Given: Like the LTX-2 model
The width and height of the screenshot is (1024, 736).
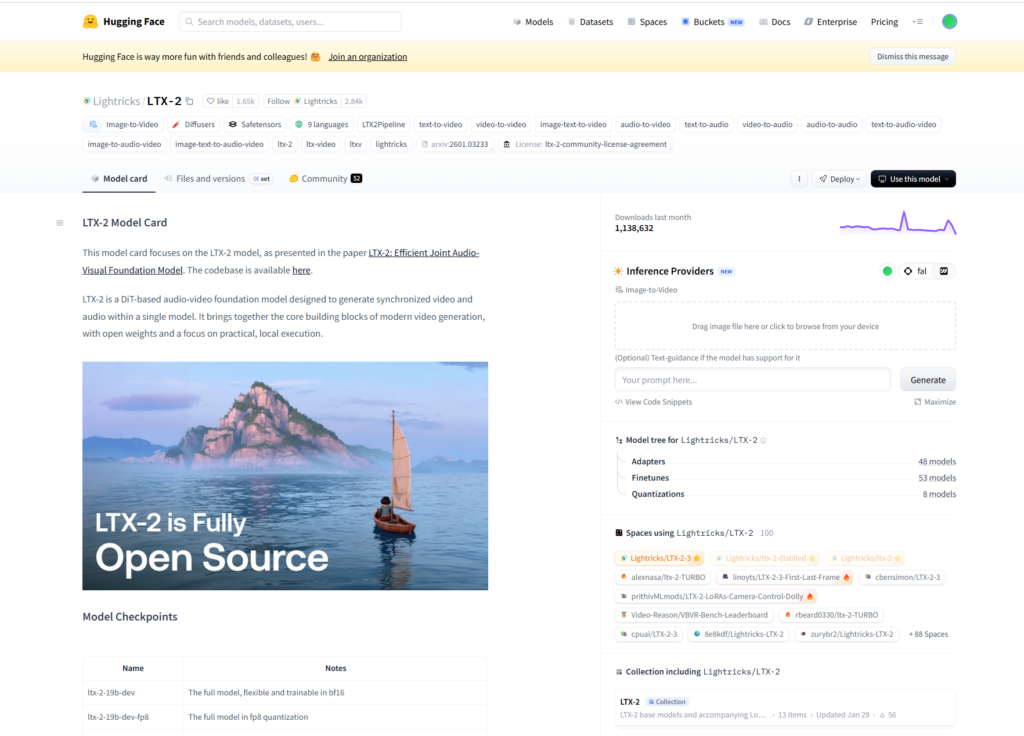Looking at the screenshot, I should click(217, 101).
